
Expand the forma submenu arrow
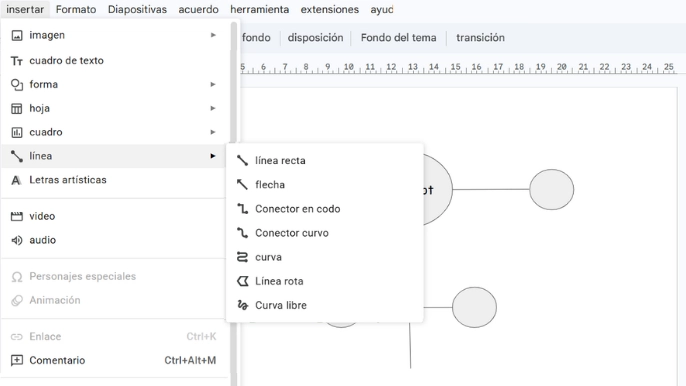213,84
